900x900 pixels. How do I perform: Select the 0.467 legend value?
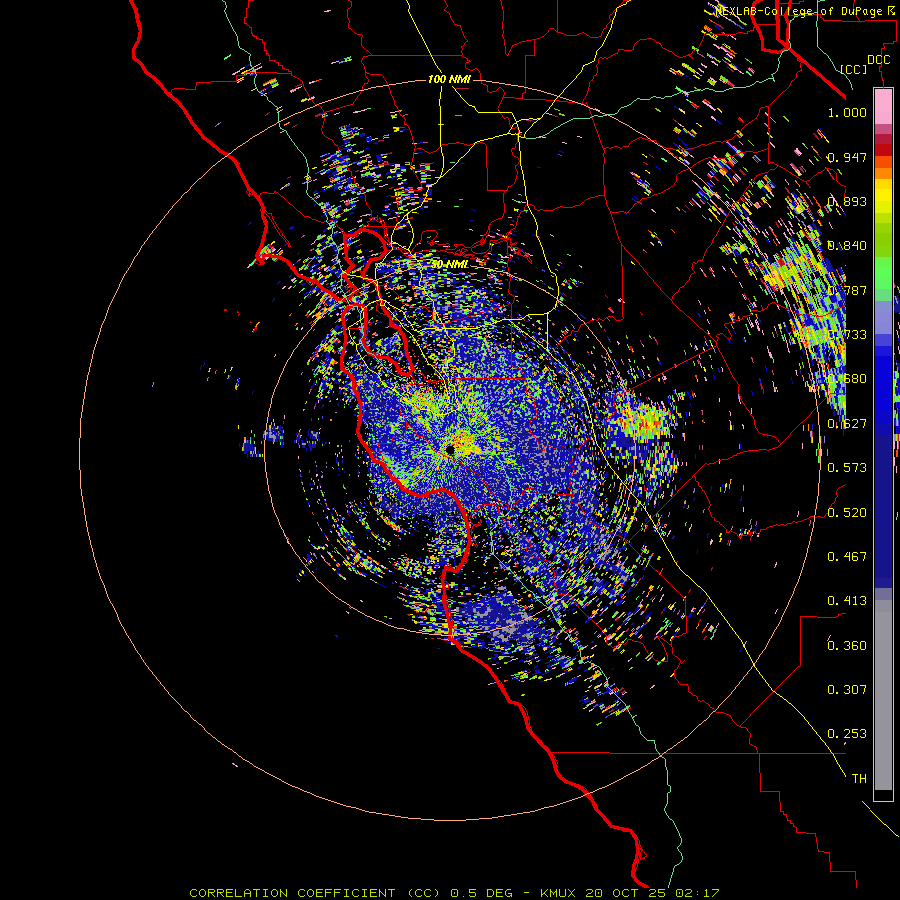[847, 557]
